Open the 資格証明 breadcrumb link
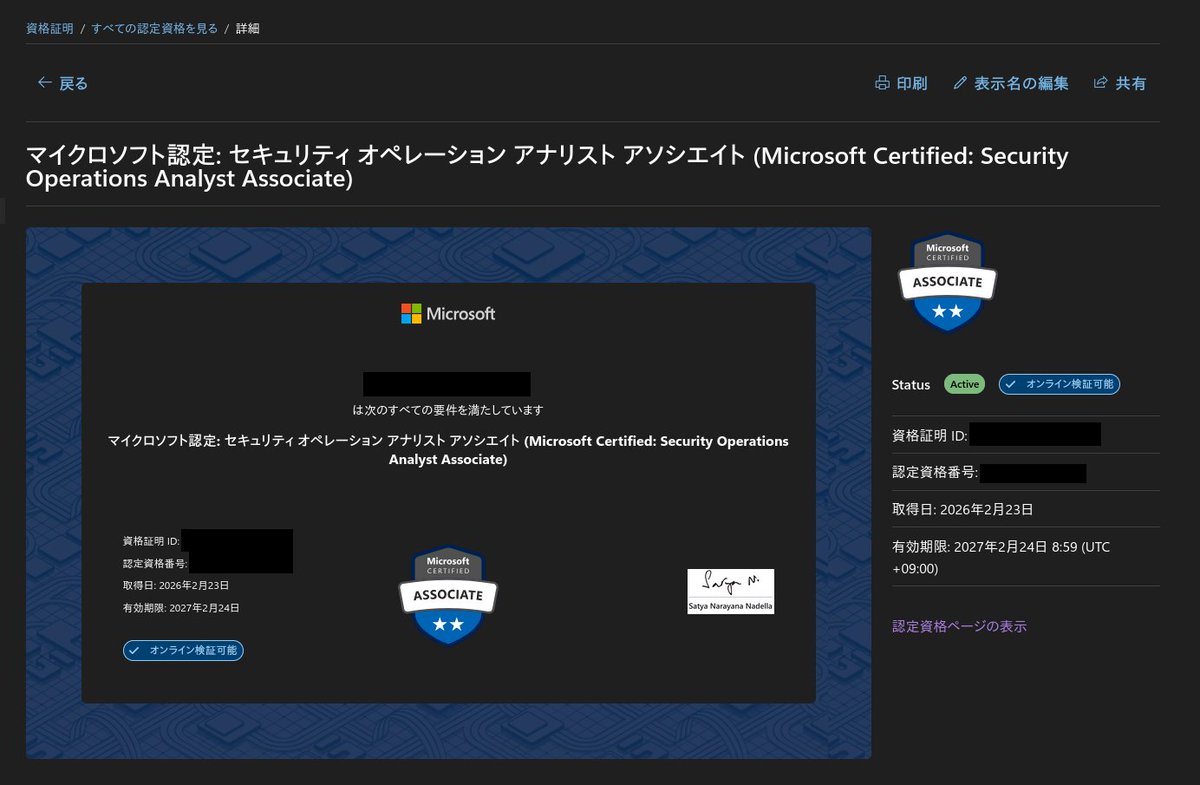 coord(50,28)
